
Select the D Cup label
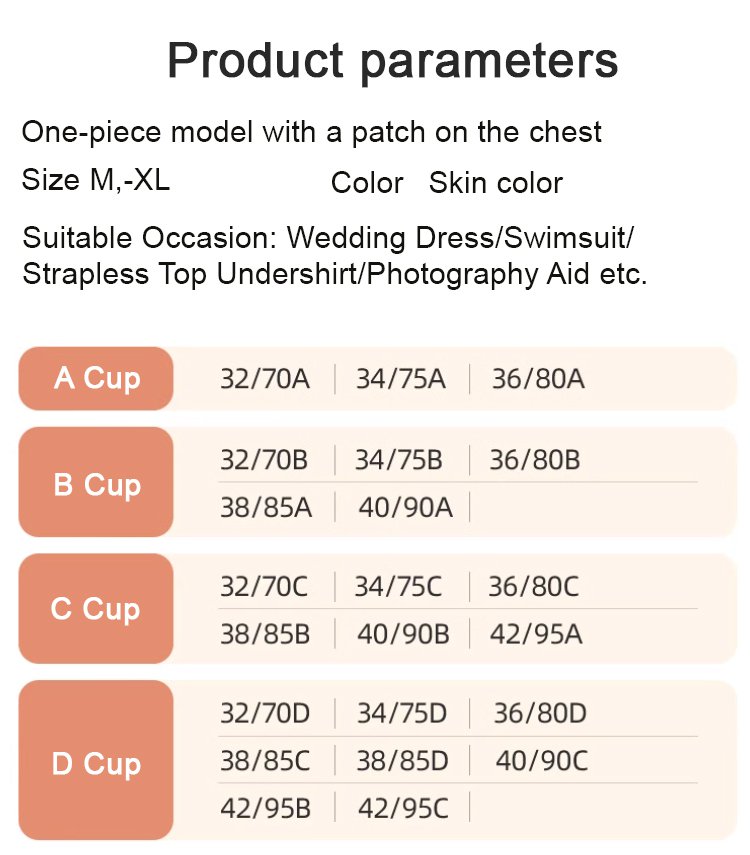(97, 764)
